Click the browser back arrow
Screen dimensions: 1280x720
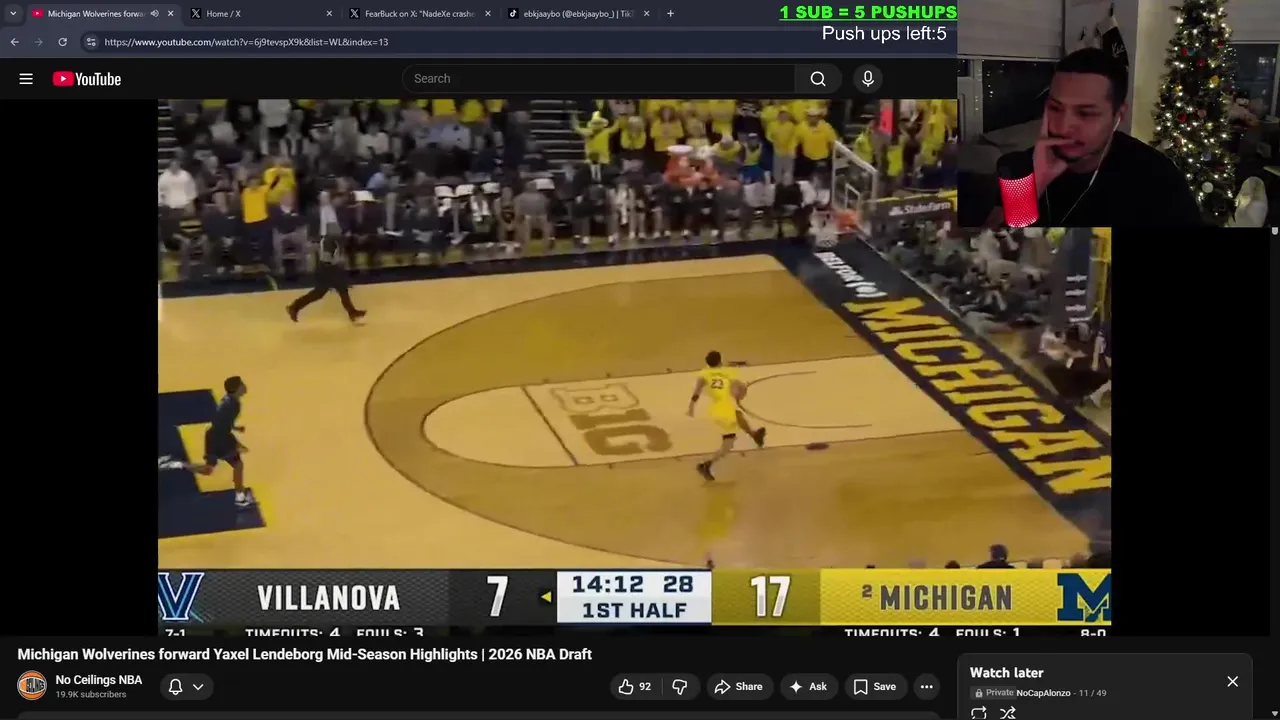pyautogui.click(x=14, y=42)
